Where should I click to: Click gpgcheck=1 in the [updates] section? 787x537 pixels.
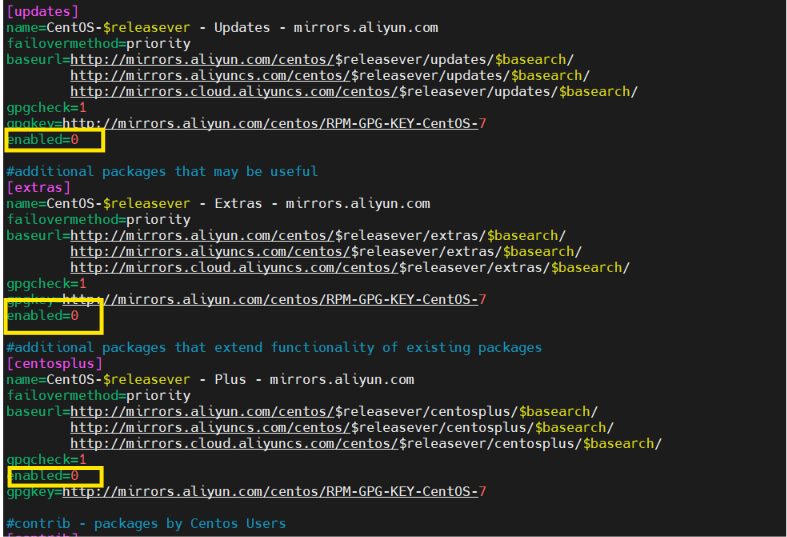click(x=46, y=108)
